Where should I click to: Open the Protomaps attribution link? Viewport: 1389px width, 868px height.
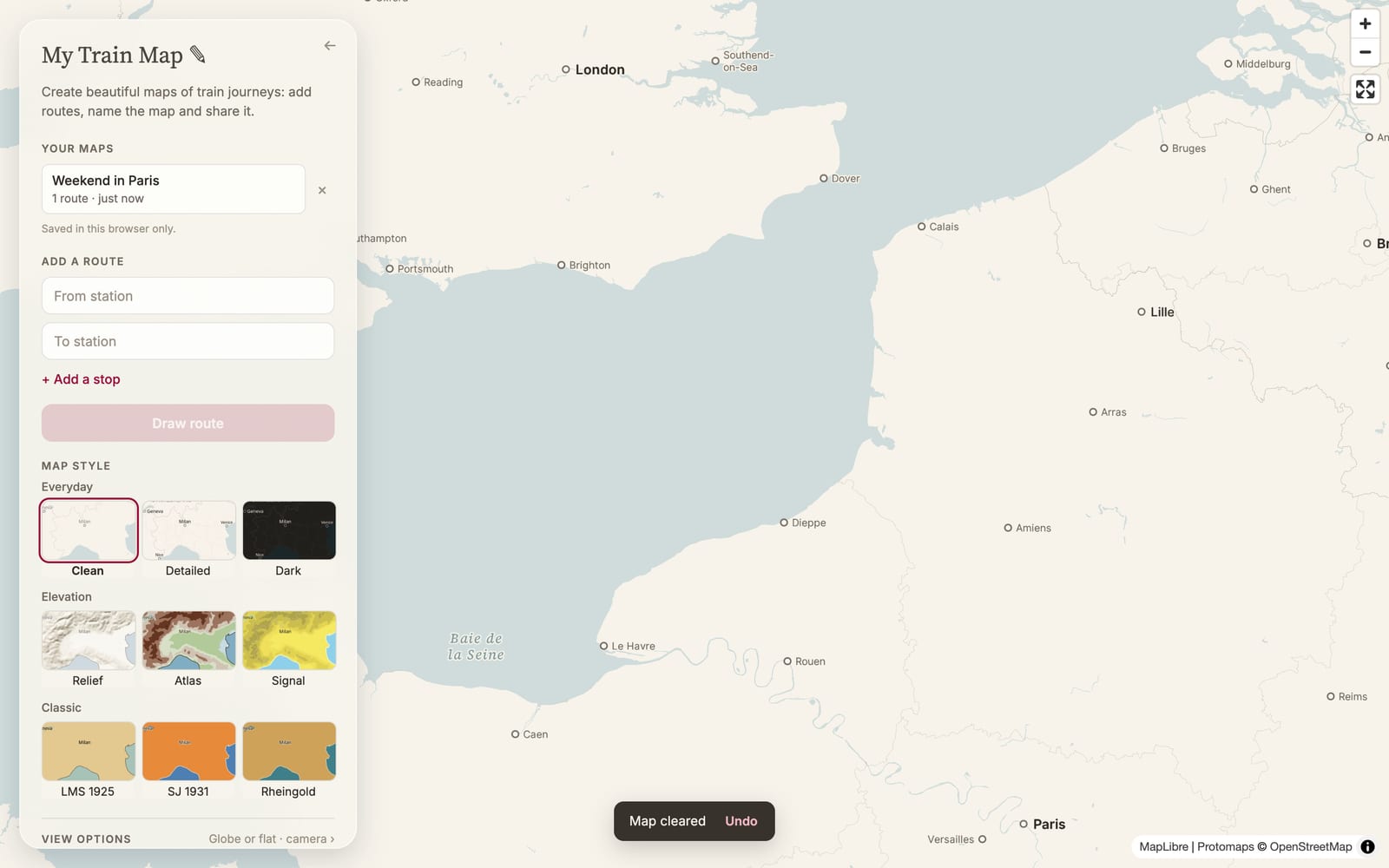(x=1225, y=846)
